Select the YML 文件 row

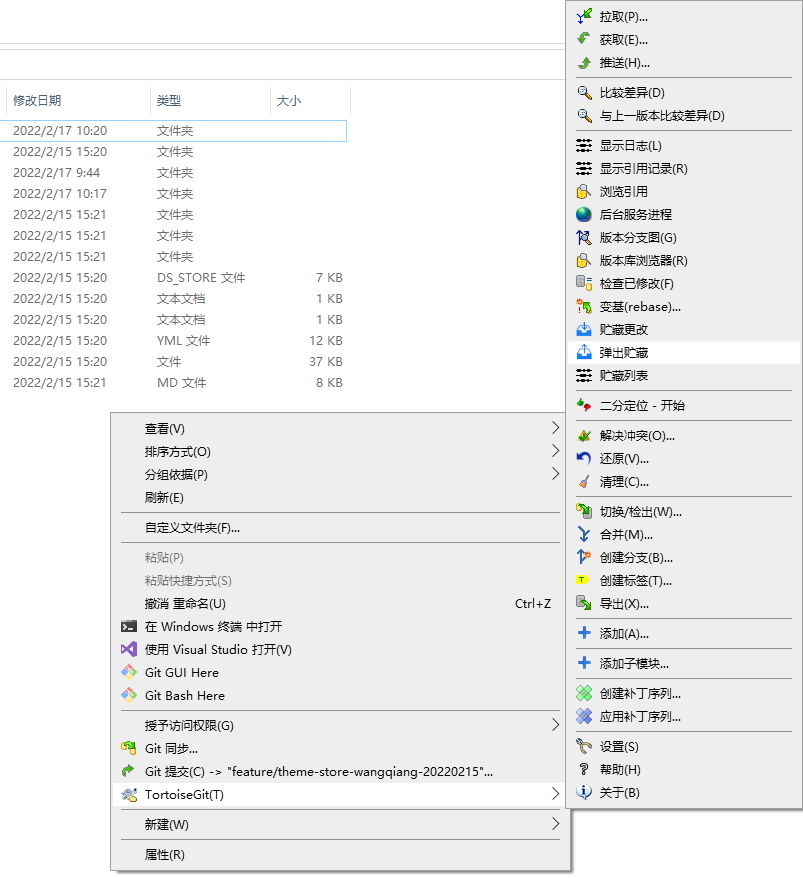coord(173,340)
